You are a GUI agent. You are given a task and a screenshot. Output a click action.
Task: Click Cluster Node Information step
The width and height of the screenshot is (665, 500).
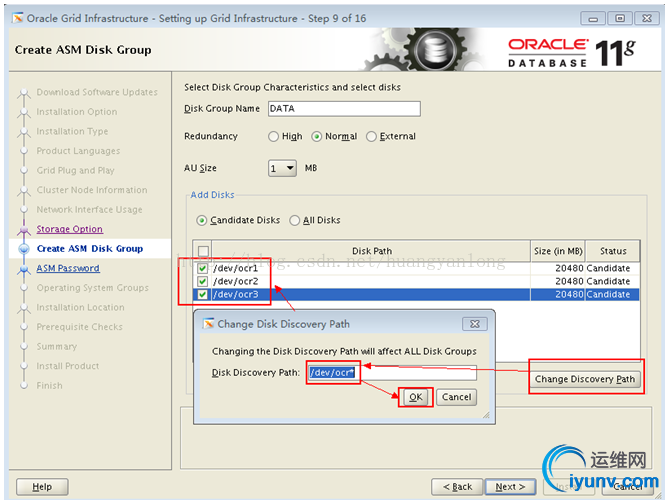click(92, 190)
